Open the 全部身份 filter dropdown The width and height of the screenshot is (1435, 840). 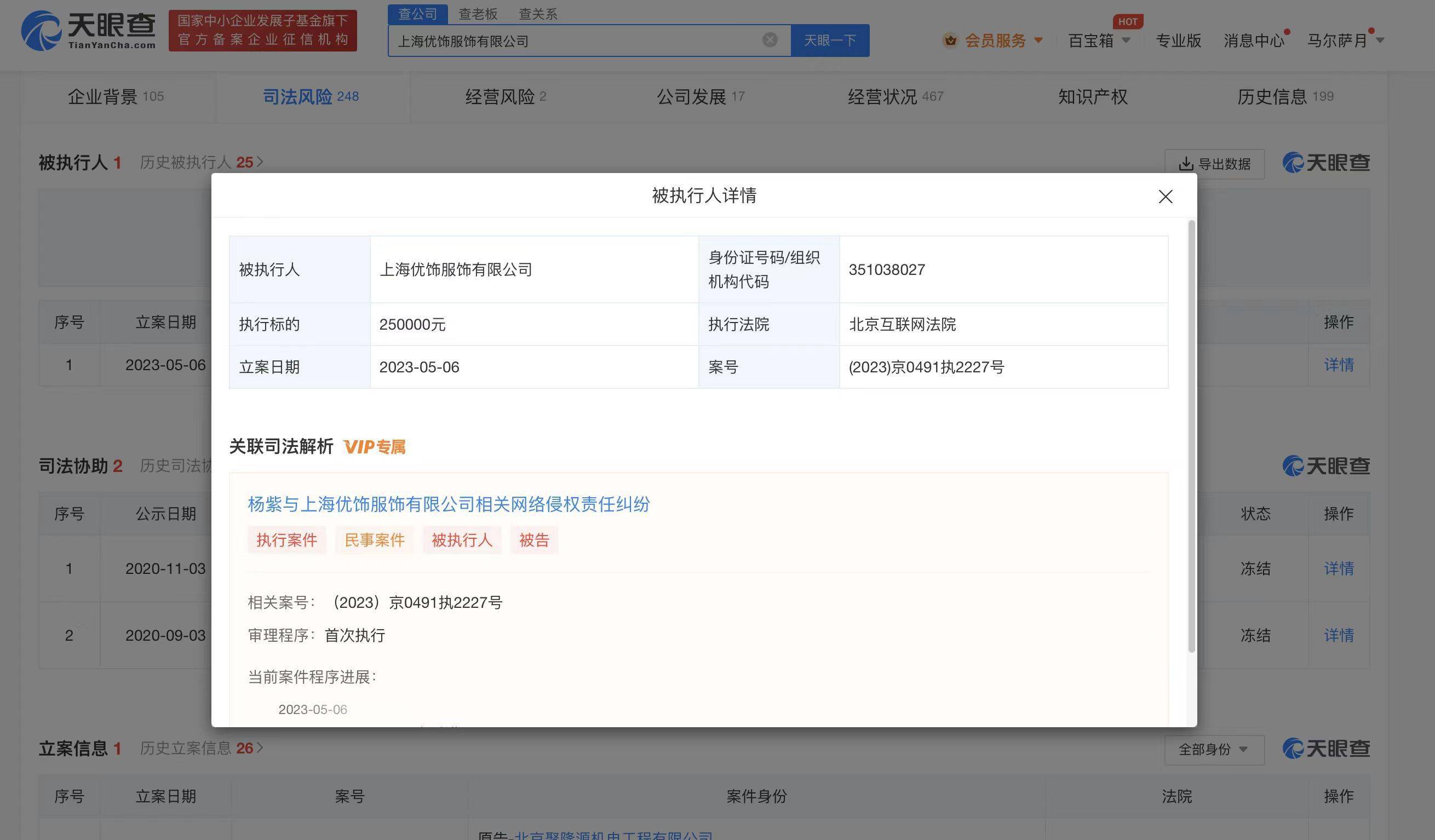coord(1214,750)
